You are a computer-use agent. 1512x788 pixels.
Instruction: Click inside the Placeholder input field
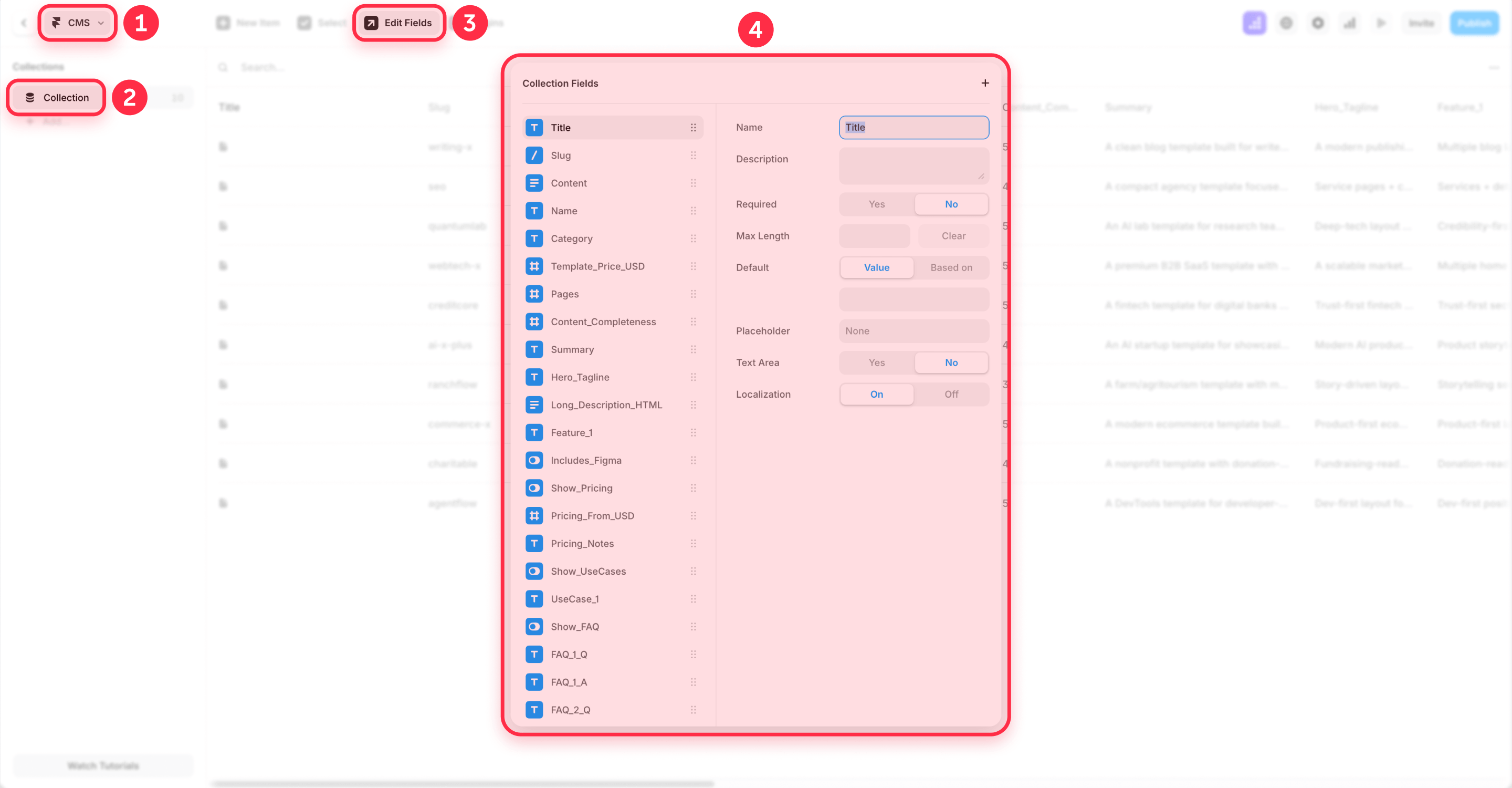tap(913, 330)
